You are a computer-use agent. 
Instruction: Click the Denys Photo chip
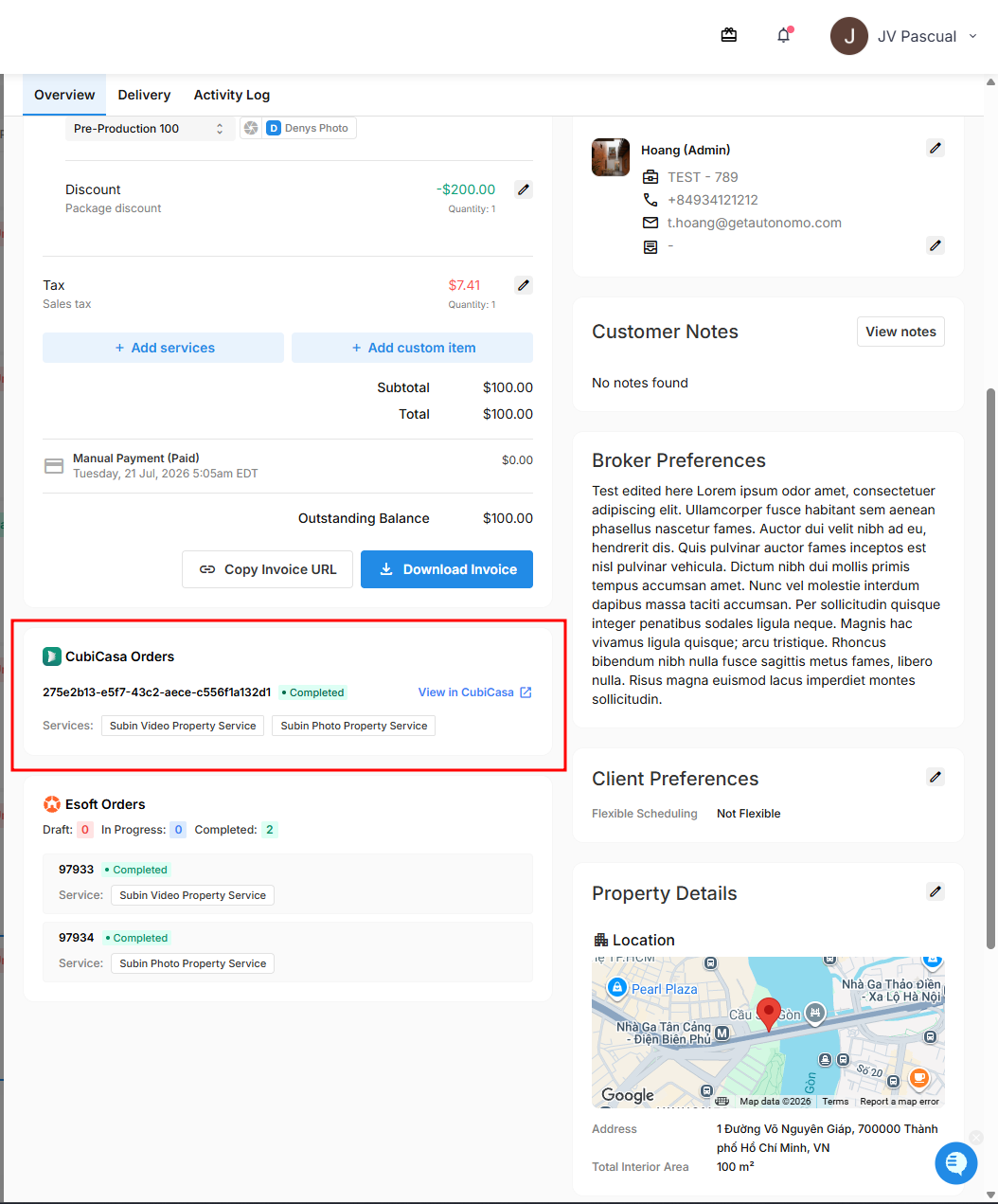pos(307,129)
